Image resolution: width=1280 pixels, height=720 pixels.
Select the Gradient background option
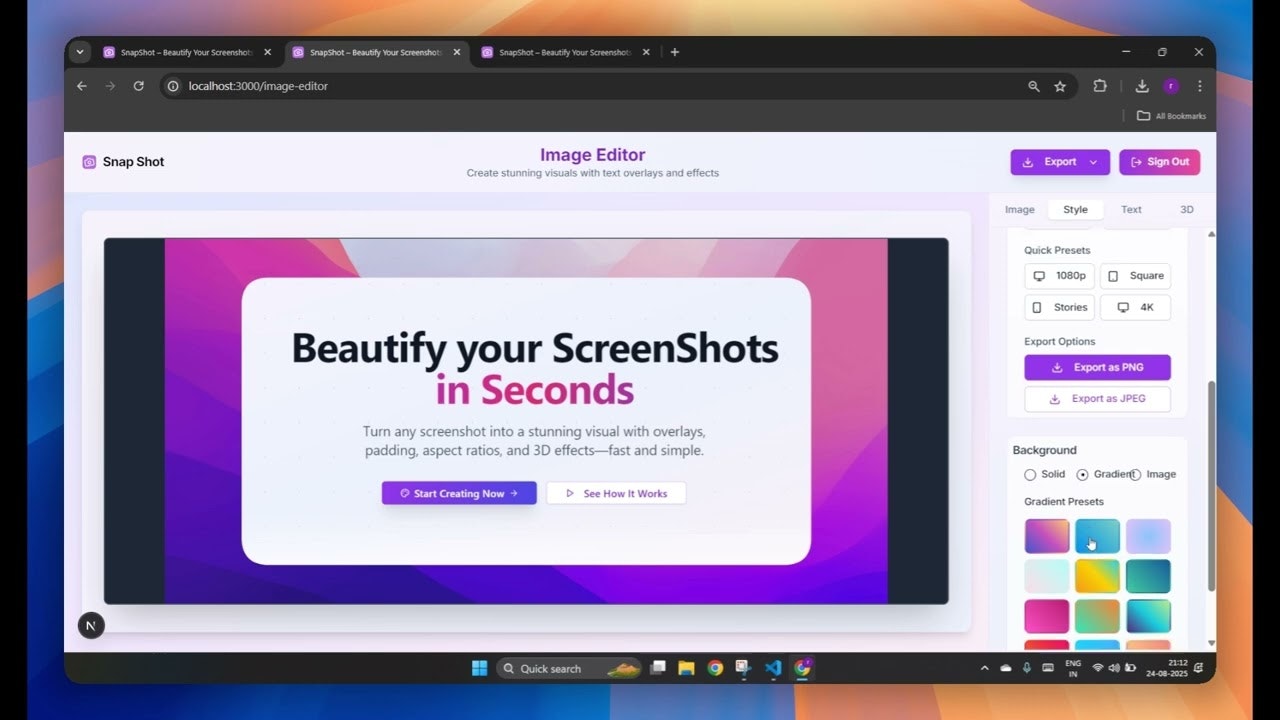1082,475
